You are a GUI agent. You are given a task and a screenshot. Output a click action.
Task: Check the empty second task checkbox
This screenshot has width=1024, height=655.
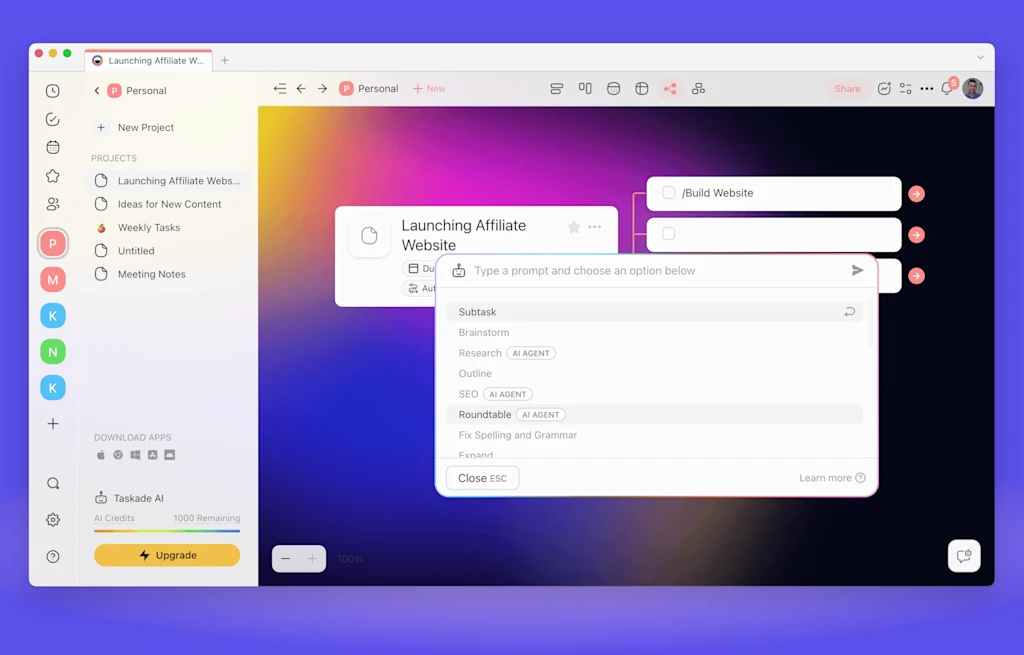[x=669, y=234]
